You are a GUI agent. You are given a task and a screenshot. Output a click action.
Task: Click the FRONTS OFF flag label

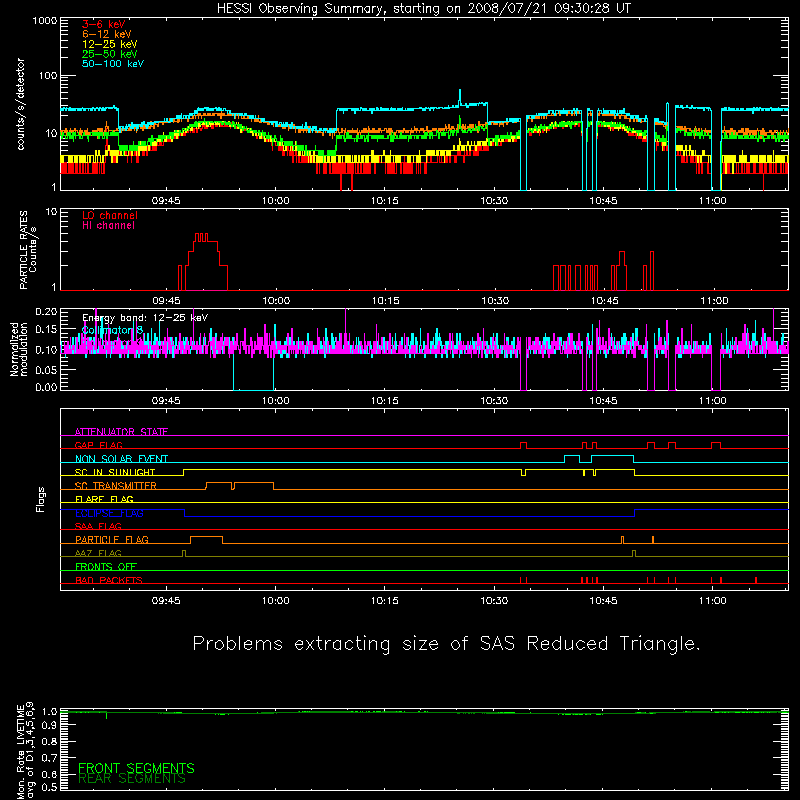click(106, 566)
